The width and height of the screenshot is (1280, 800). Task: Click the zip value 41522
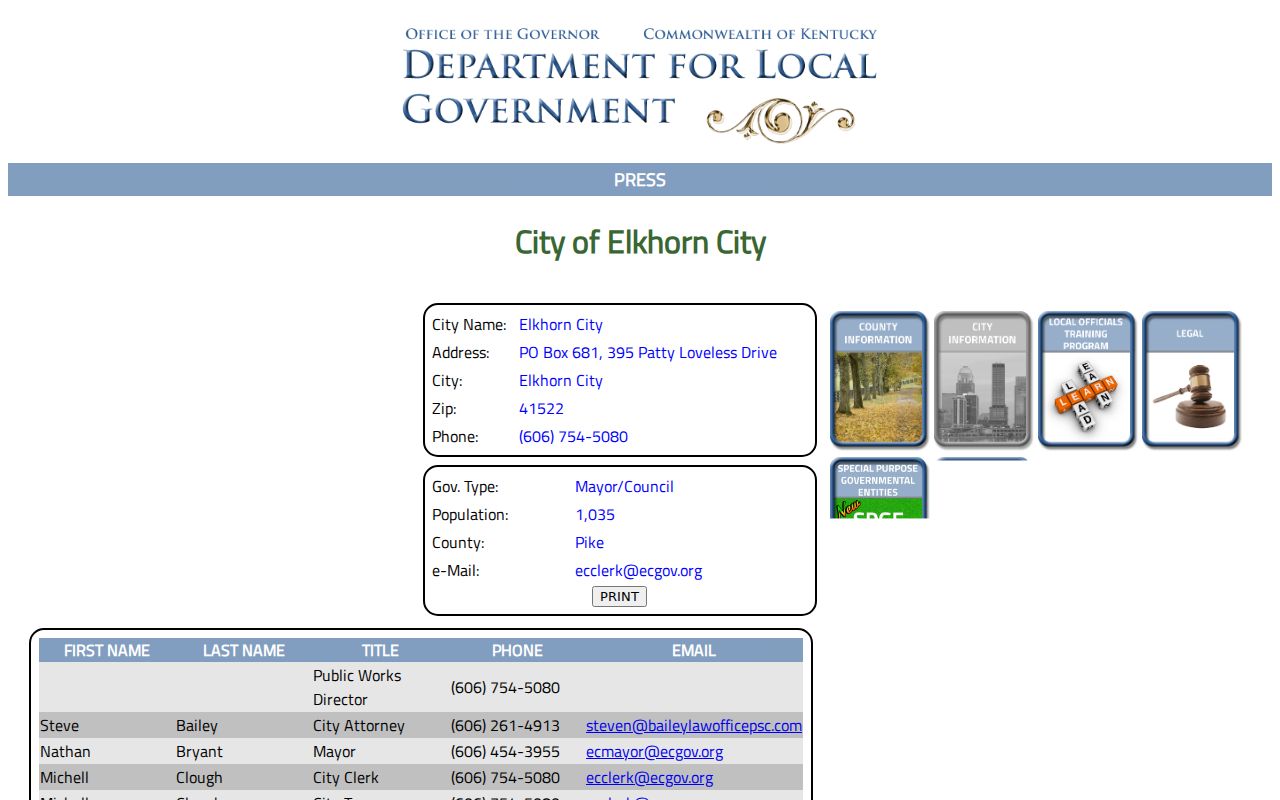pyautogui.click(x=541, y=409)
